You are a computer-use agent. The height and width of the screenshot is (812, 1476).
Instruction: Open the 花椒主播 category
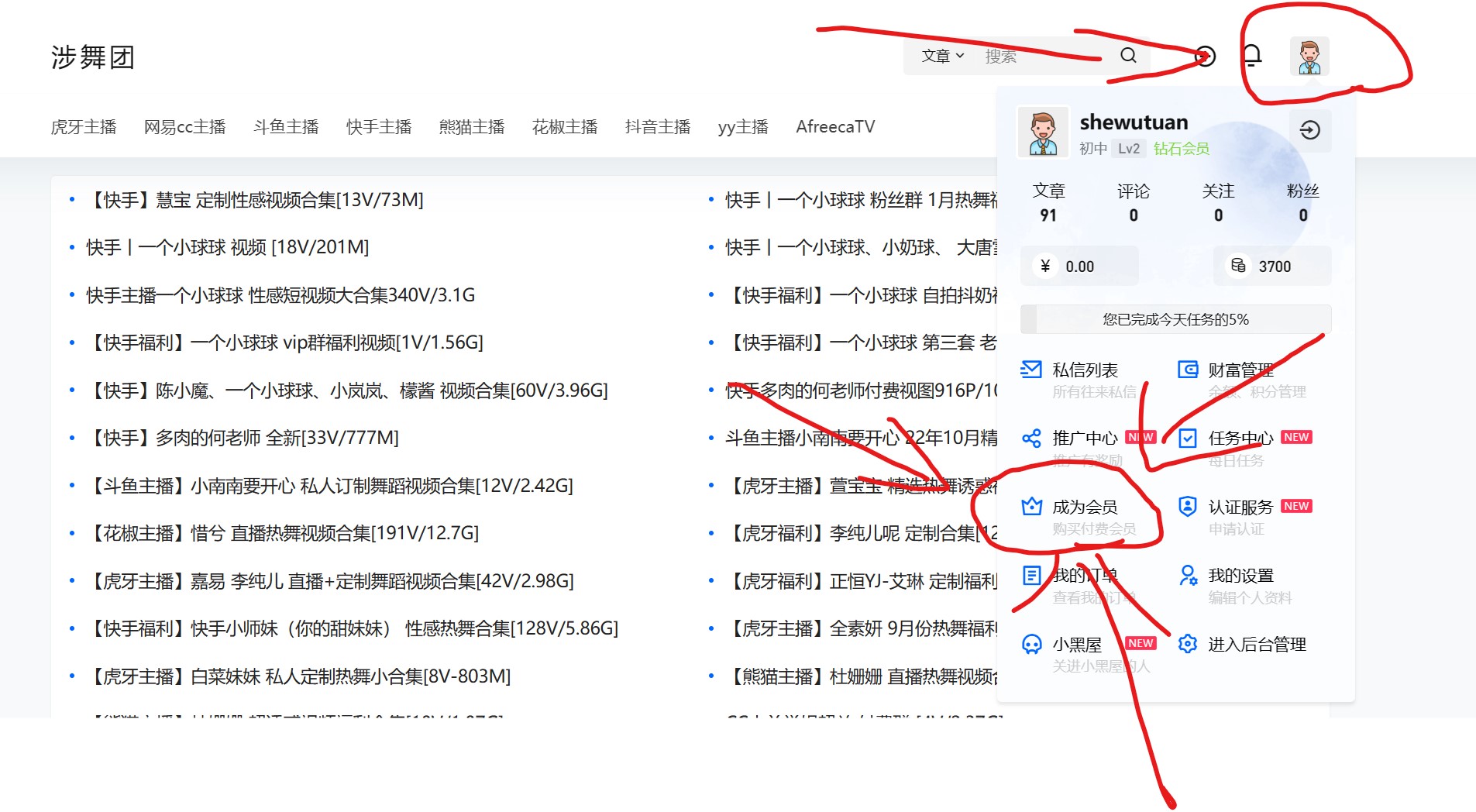[565, 126]
